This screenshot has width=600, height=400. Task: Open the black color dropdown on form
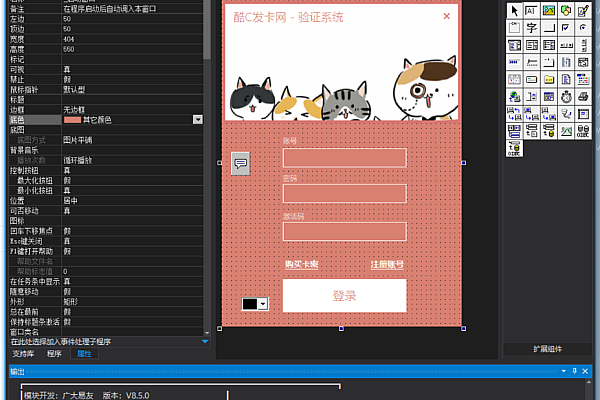pos(263,303)
